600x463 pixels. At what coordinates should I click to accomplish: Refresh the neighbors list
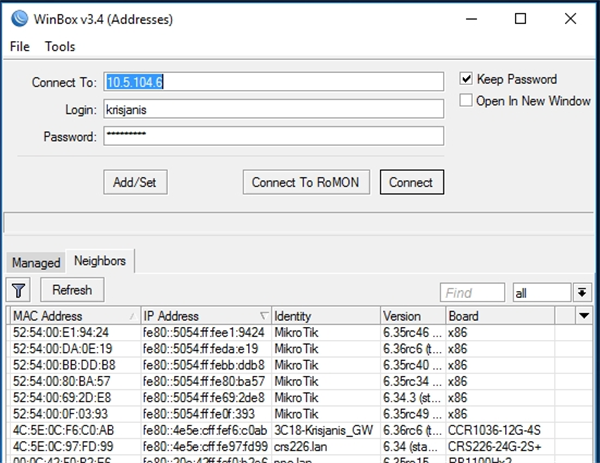[x=71, y=290]
